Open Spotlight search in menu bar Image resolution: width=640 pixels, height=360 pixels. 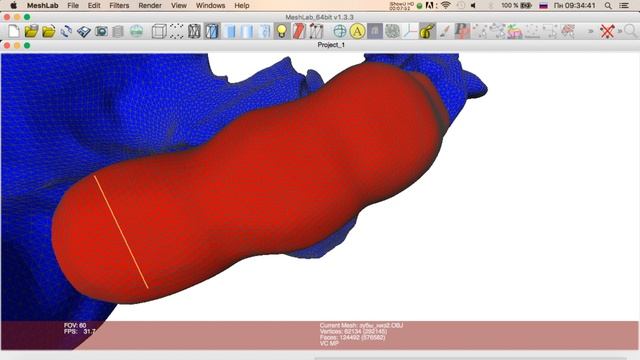pyautogui.click(x=608, y=5)
